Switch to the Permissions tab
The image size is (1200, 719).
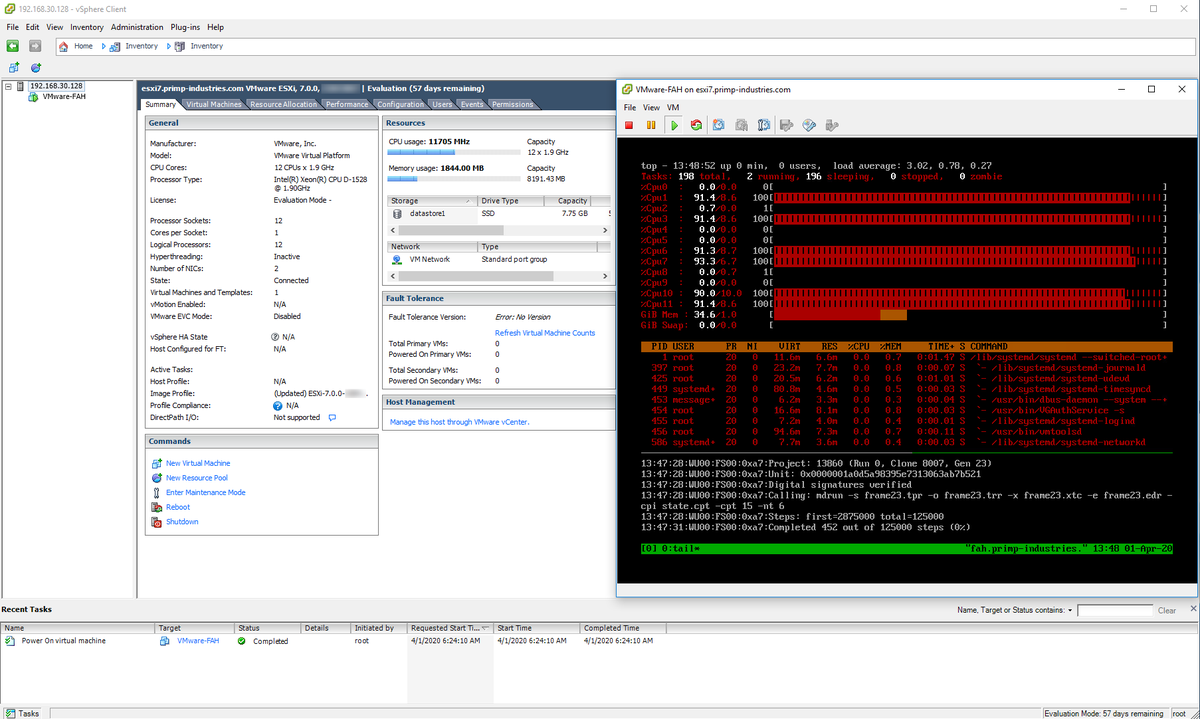pyautogui.click(x=513, y=104)
